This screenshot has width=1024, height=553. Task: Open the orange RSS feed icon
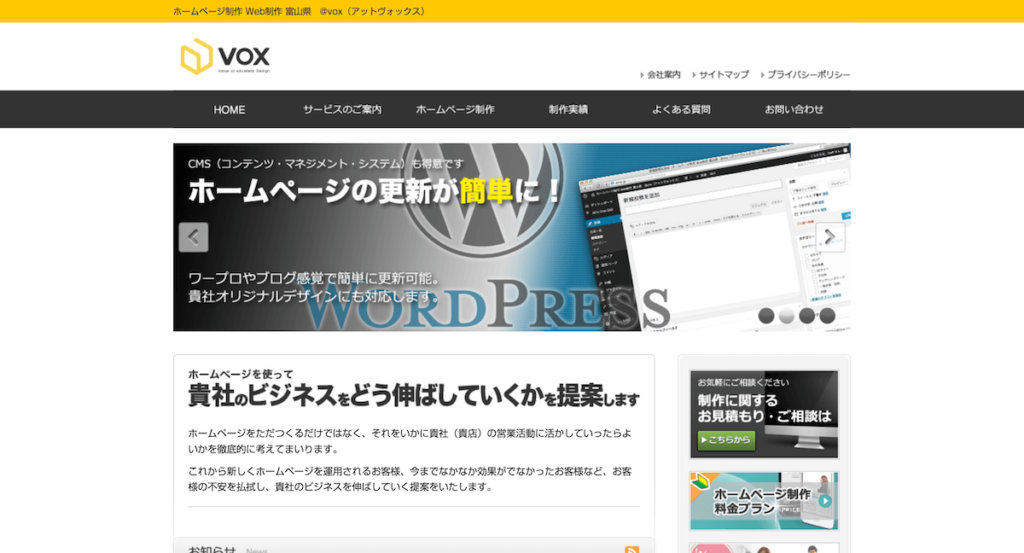coord(632,550)
